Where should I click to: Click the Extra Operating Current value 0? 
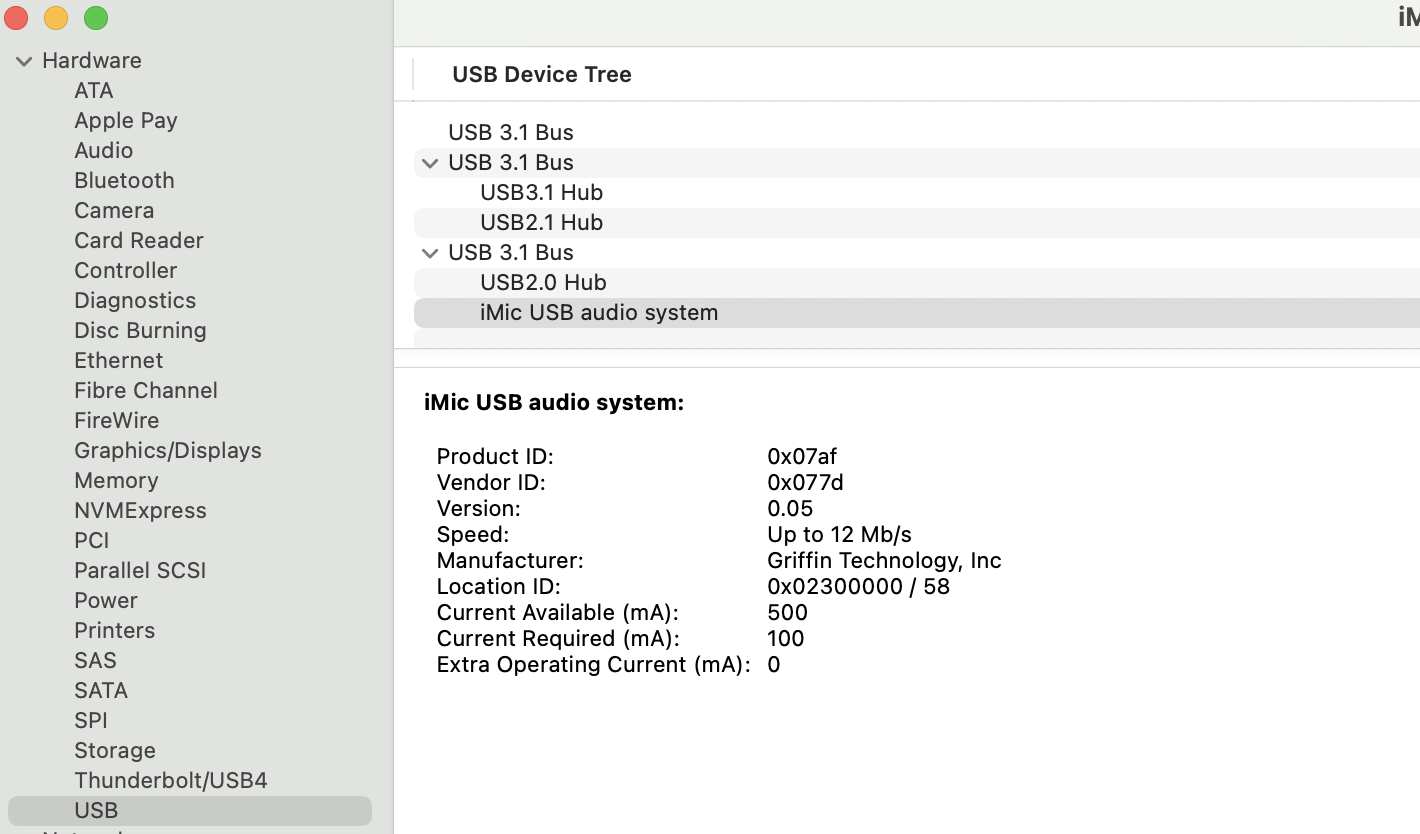[774, 664]
